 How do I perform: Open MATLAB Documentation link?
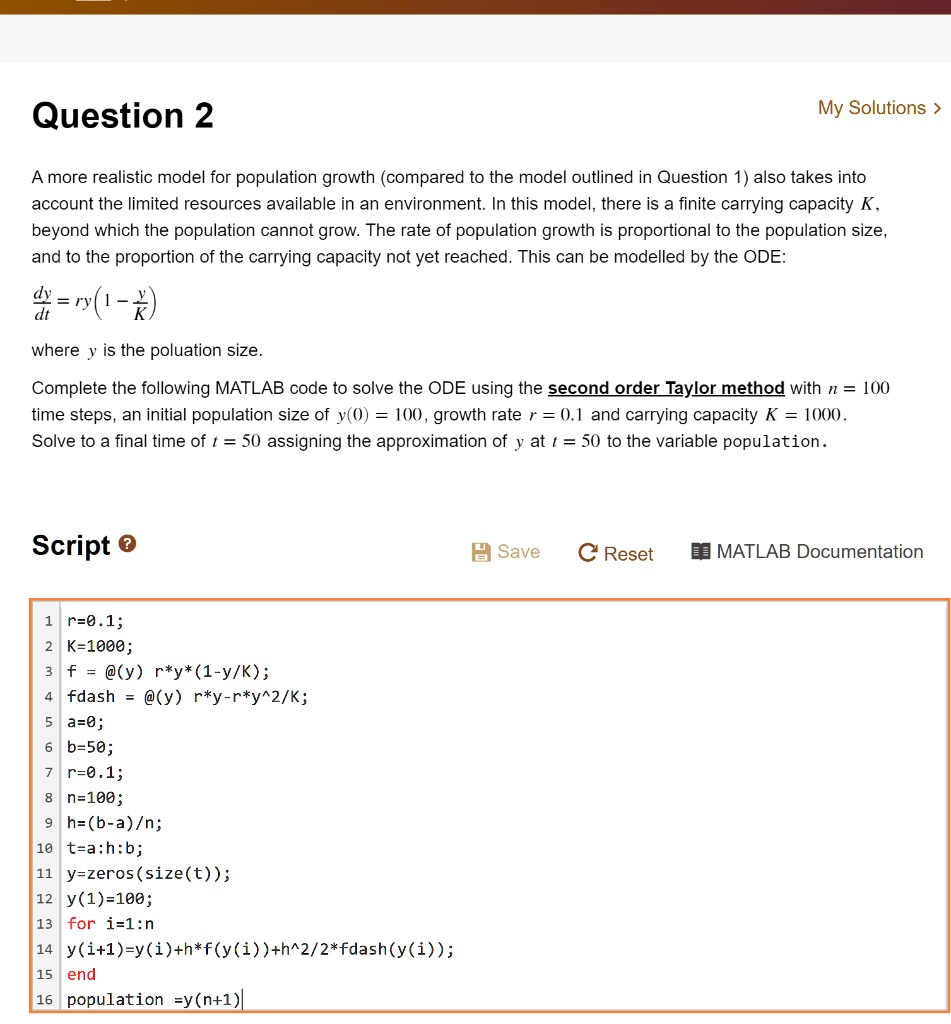point(820,551)
